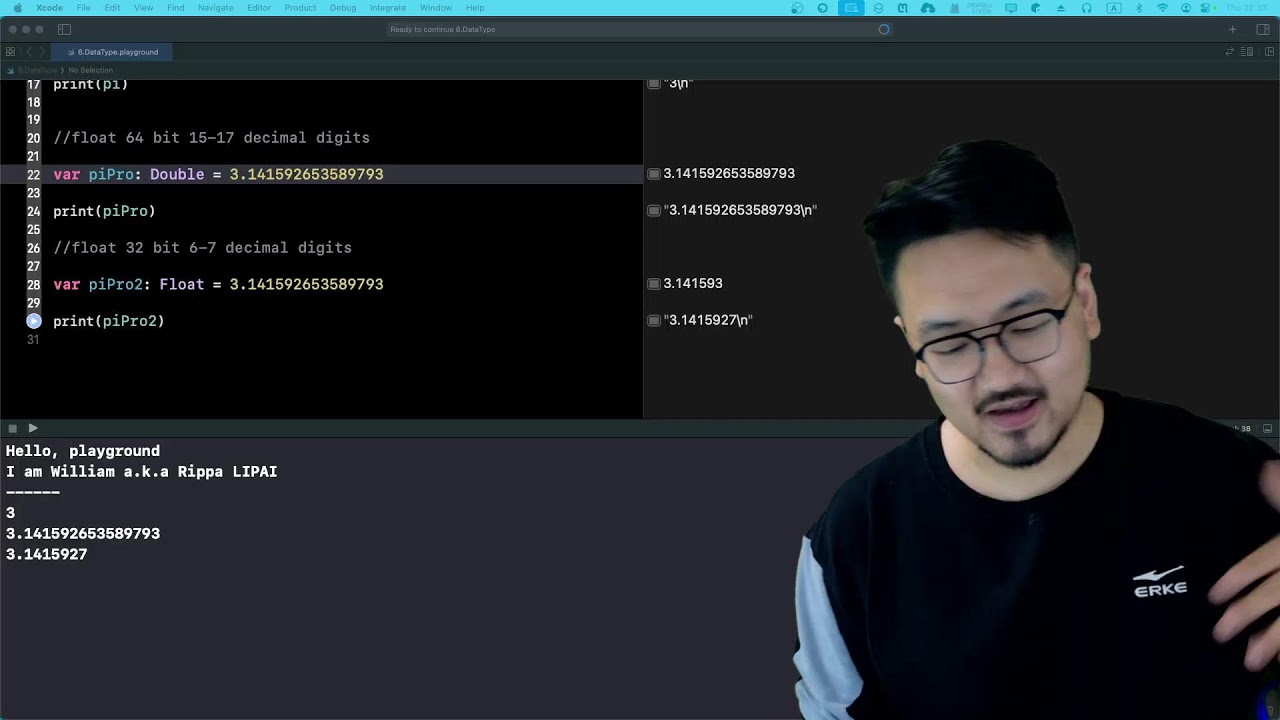Show quick look for "3.141592653589793\n" result
The height and width of the screenshot is (720, 1280).
(654, 211)
